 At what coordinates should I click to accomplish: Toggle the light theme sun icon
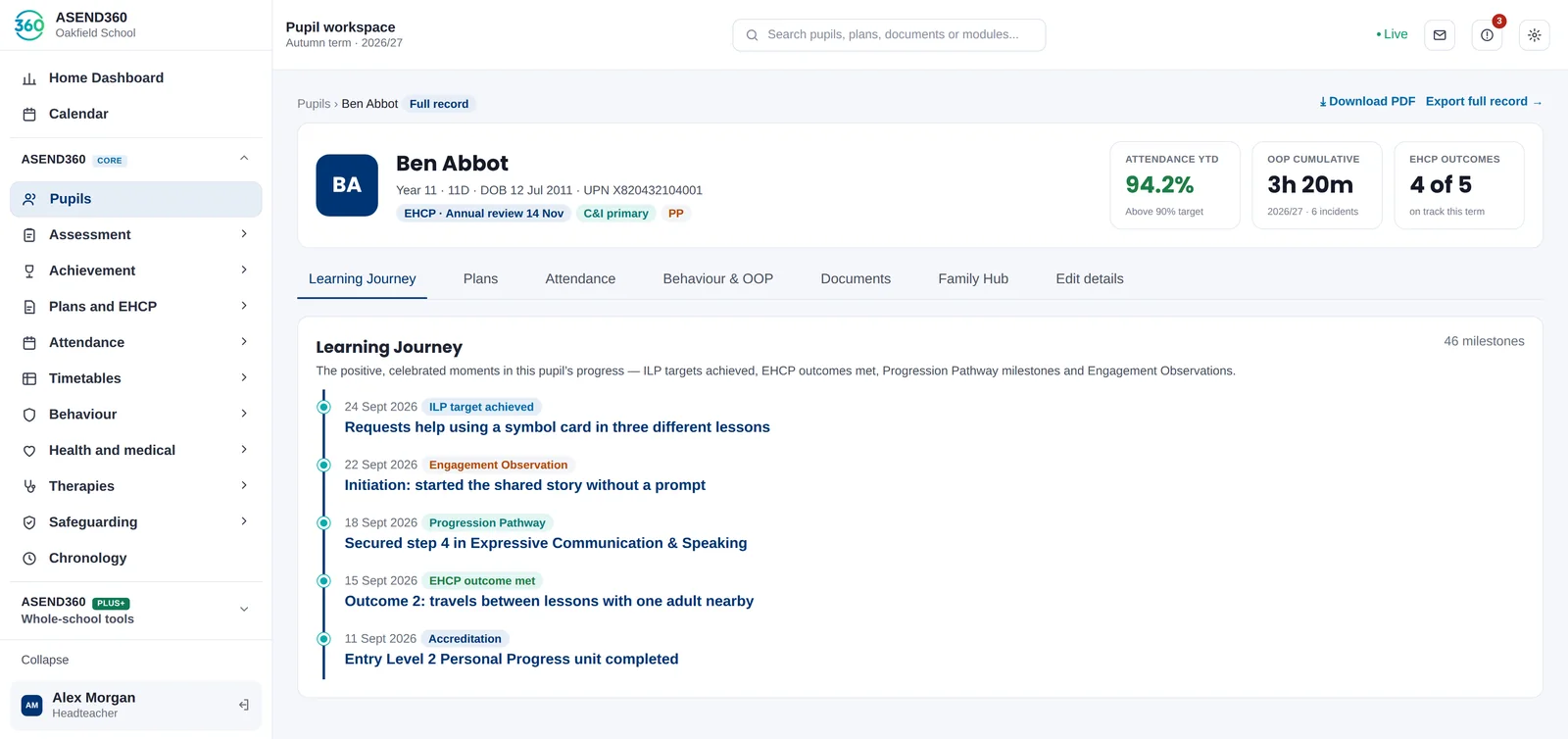[x=1534, y=35]
